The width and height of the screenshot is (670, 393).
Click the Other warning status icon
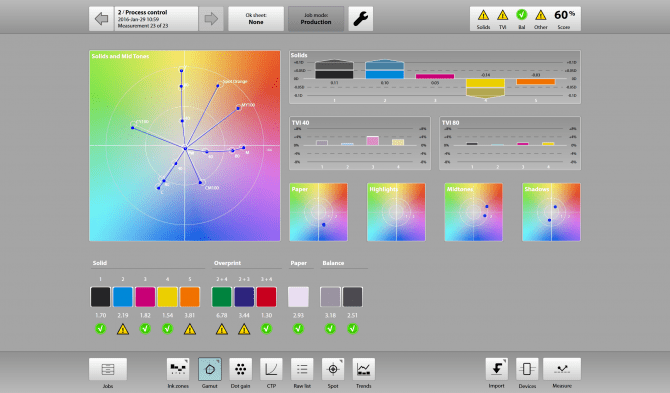pyautogui.click(x=541, y=15)
